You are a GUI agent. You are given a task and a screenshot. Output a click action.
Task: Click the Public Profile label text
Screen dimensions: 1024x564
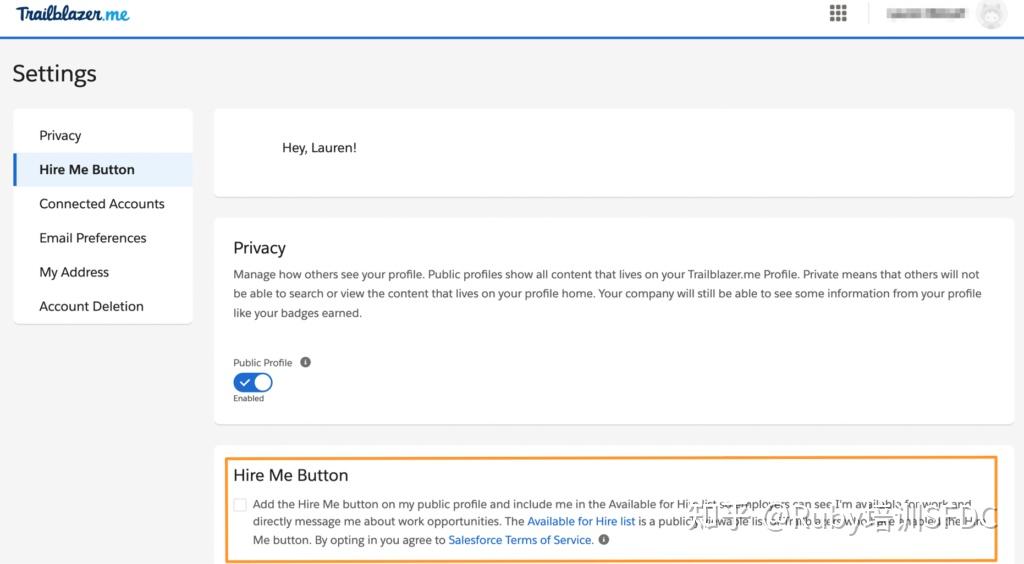coord(263,363)
